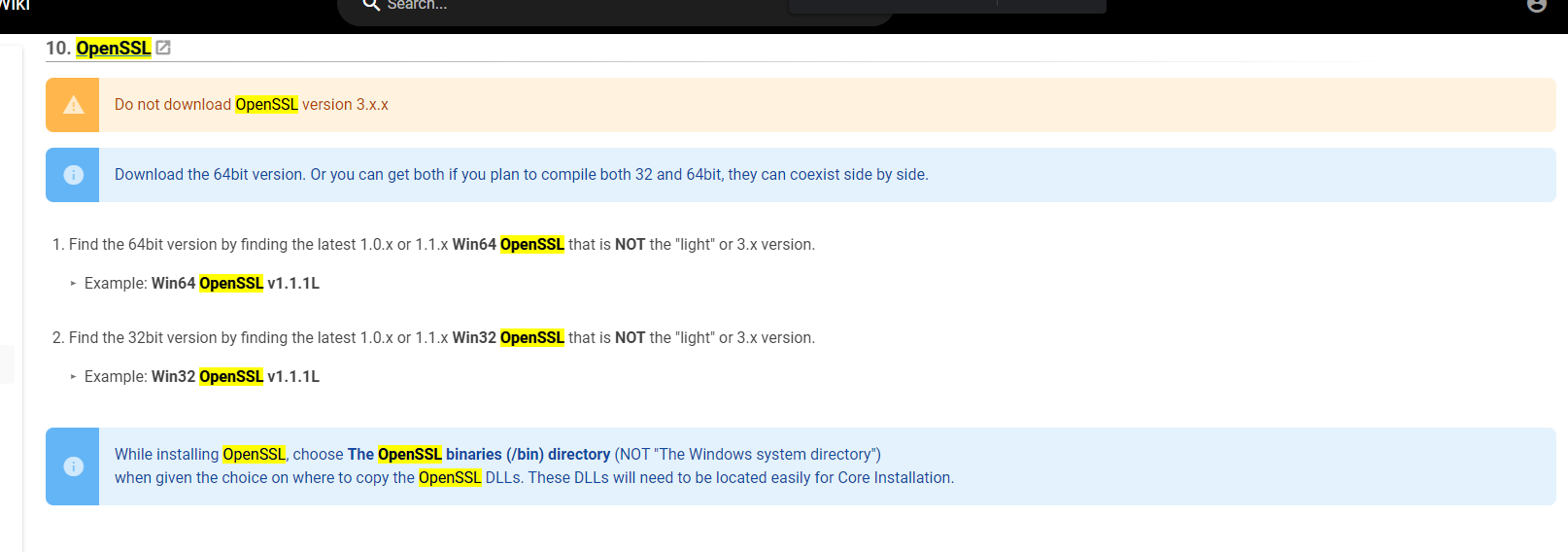Click '(NOT "The Windows system directory")' text

(x=748, y=455)
